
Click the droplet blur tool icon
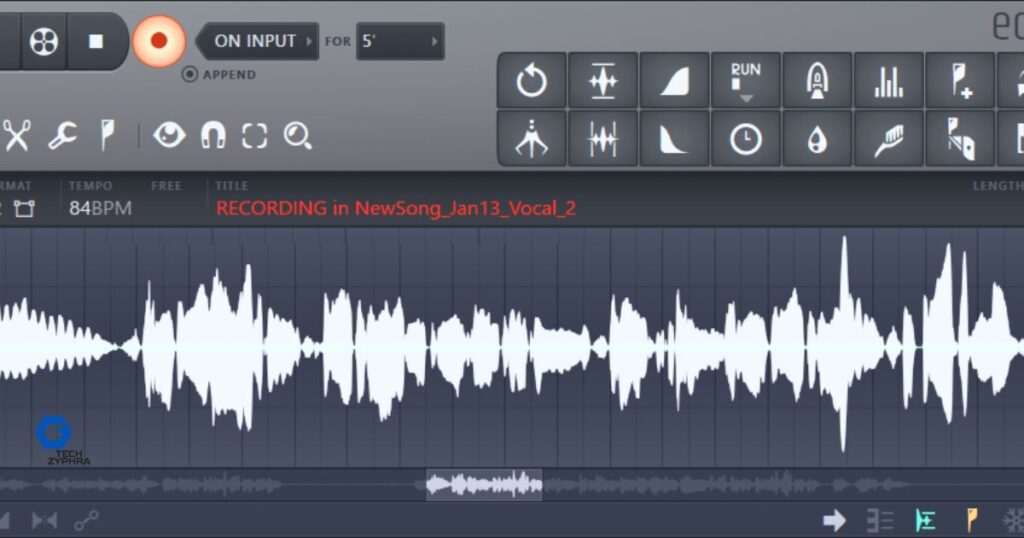tap(817, 138)
